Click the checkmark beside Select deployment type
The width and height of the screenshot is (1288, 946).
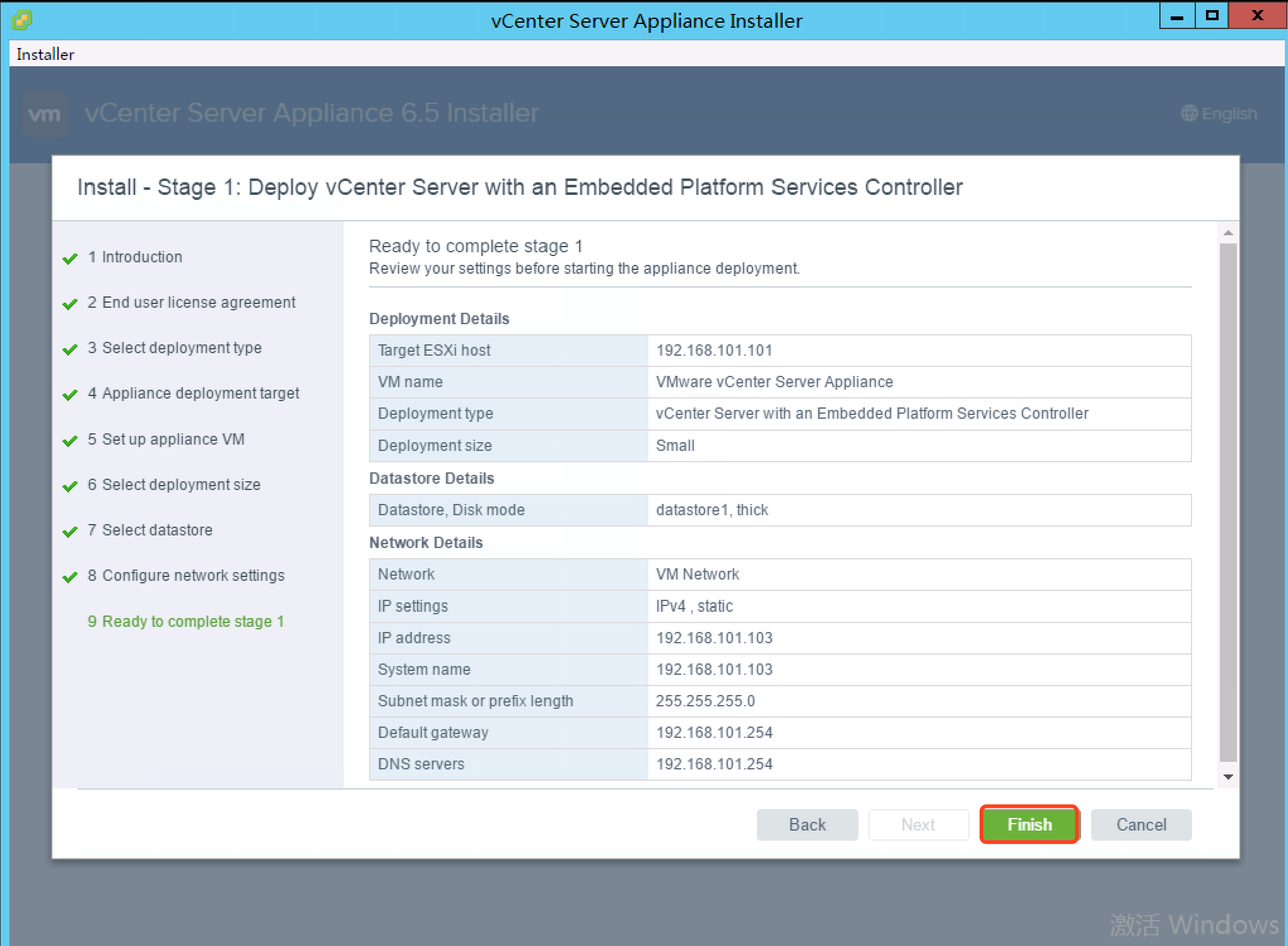click(70, 349)
